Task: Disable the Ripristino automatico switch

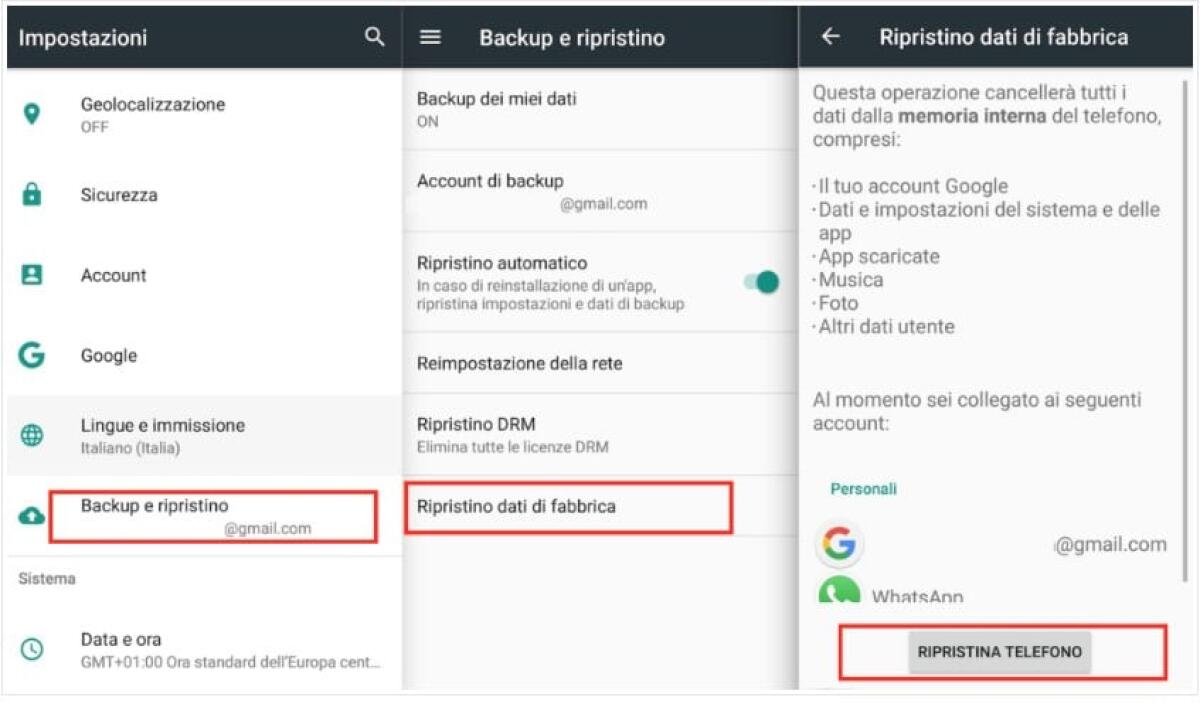Action: (762, 282)
